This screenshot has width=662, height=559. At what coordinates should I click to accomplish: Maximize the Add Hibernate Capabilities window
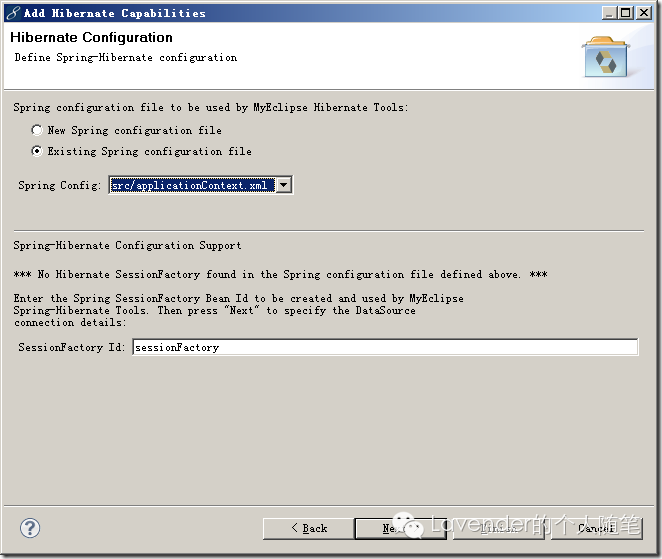tap(626, 13)
